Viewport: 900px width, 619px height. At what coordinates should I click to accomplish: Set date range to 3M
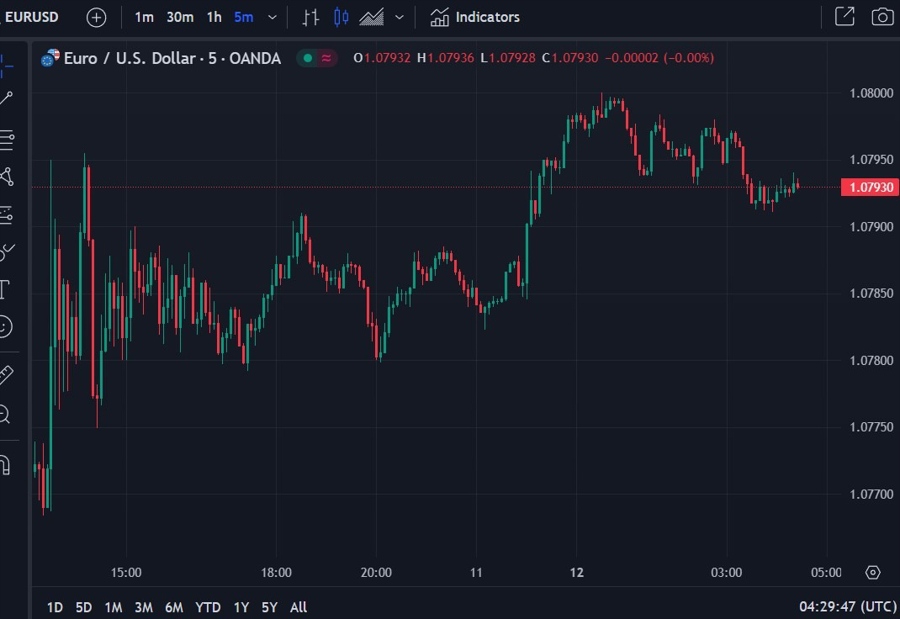(x=143, y=607)
